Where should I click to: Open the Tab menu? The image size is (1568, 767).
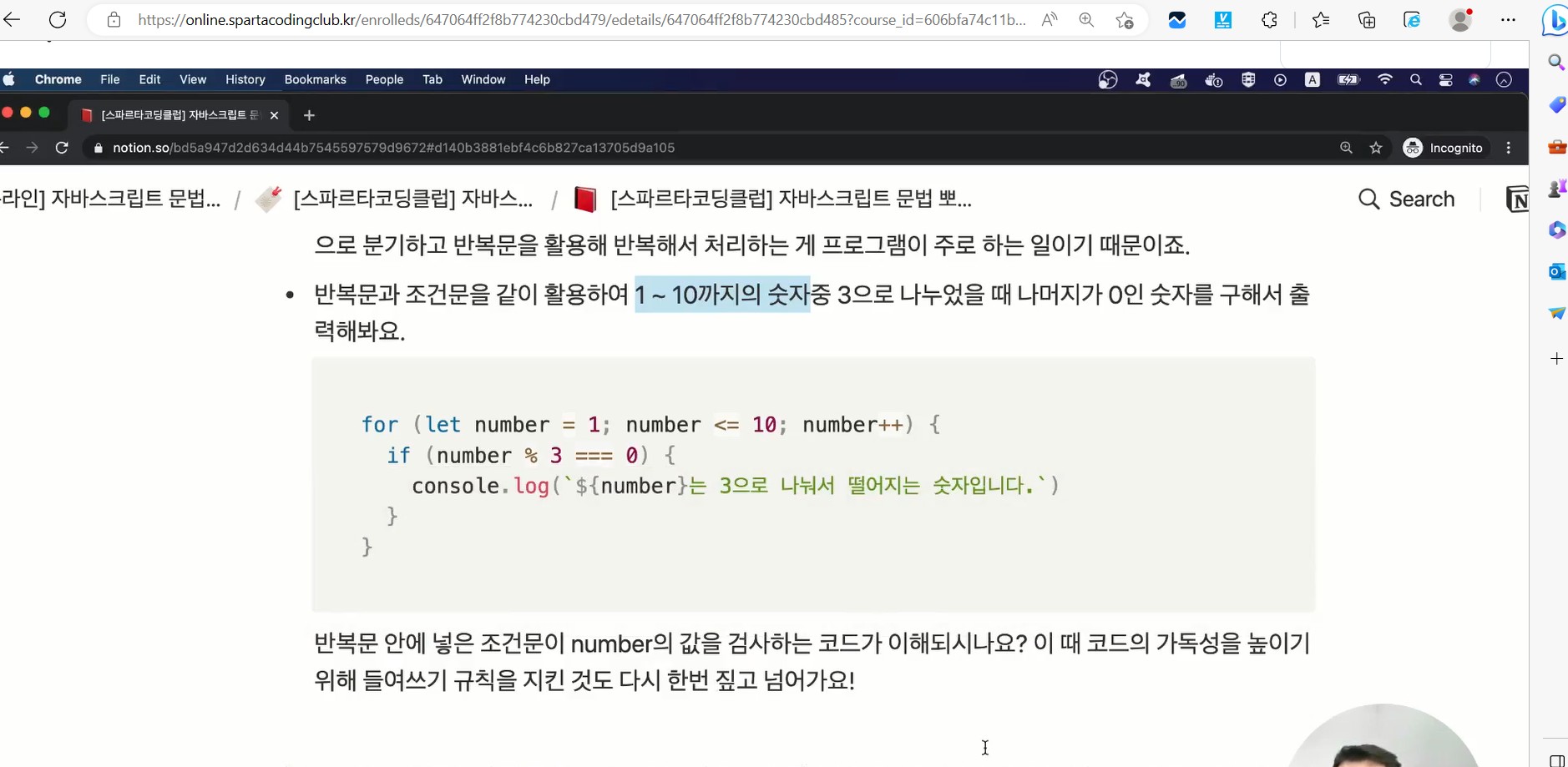tap(432, 79)
